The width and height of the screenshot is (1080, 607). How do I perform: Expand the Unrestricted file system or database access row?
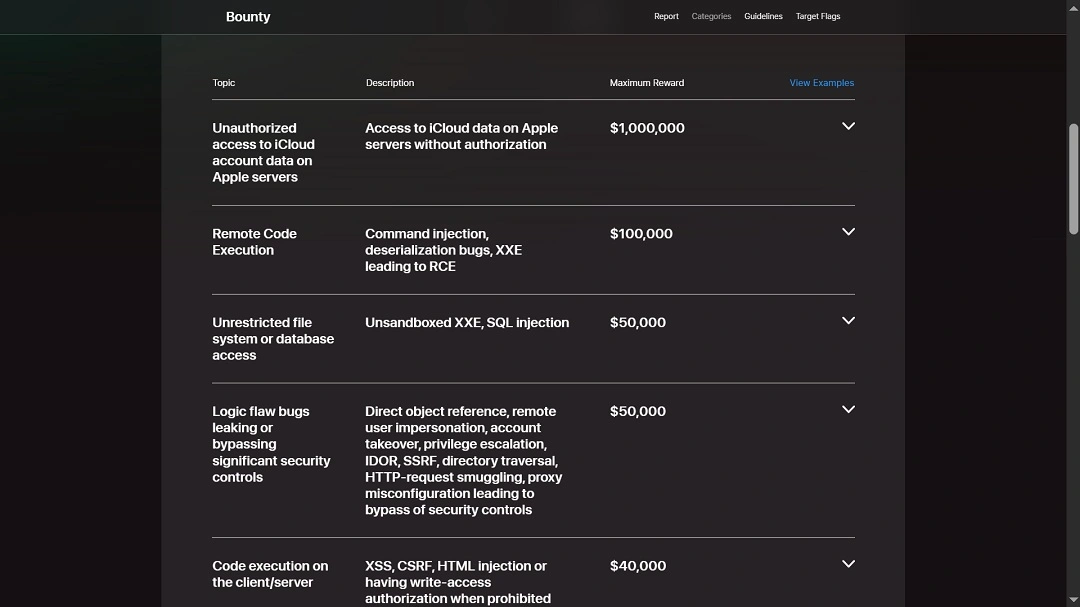coord(848,320)
